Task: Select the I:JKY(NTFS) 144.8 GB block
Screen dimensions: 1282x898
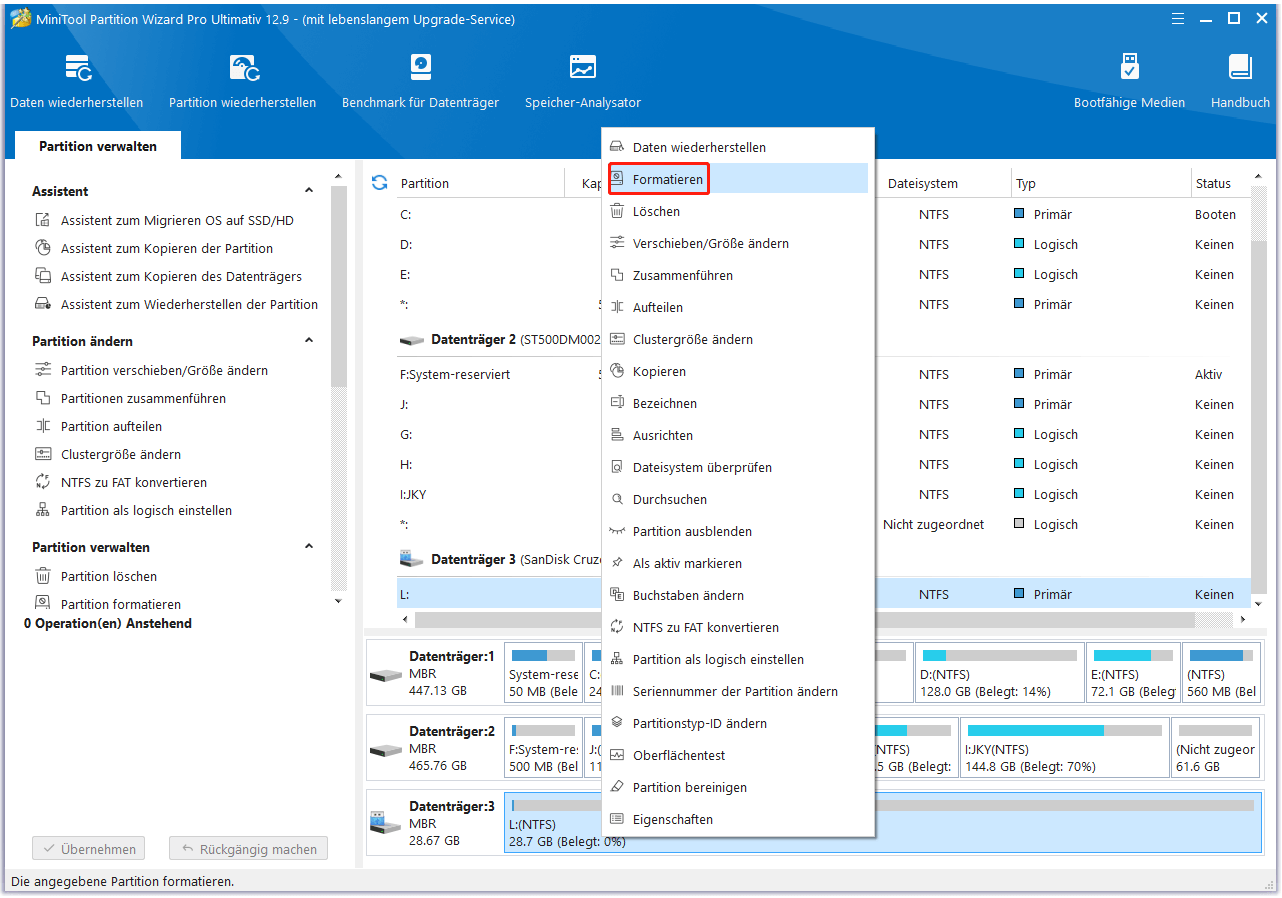Action: pos(1064,748)
